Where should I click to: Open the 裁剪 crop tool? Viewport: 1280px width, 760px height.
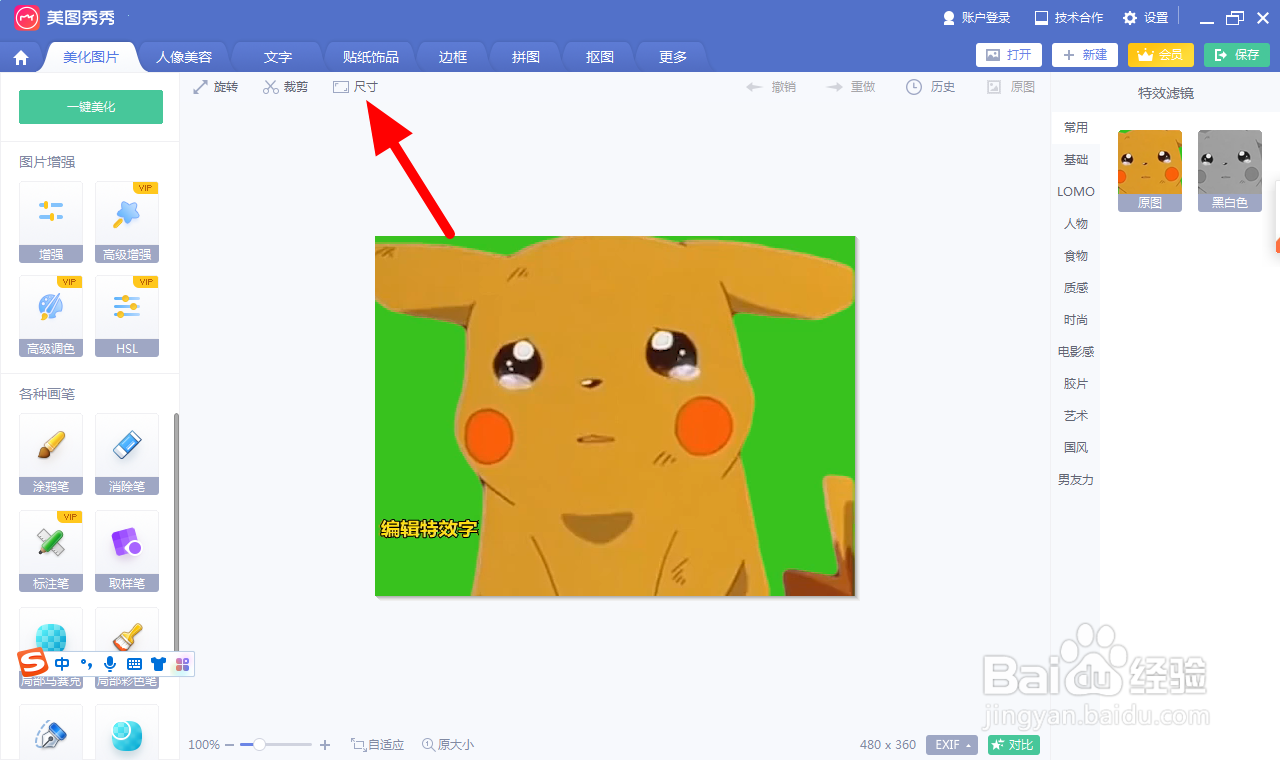pos(285,86)
